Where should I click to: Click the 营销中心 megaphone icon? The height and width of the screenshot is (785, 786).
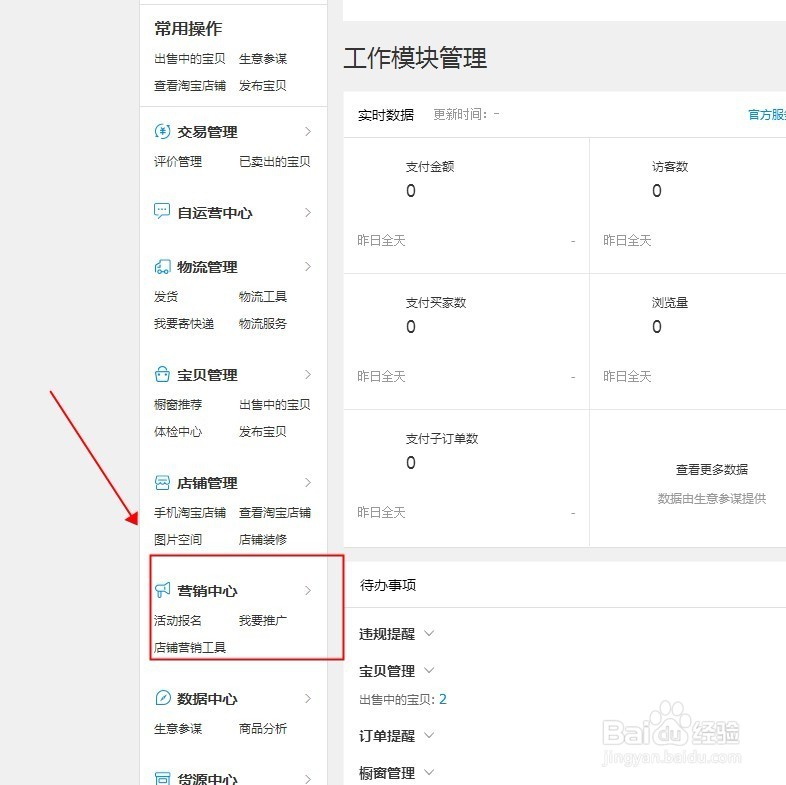point(162,590)
